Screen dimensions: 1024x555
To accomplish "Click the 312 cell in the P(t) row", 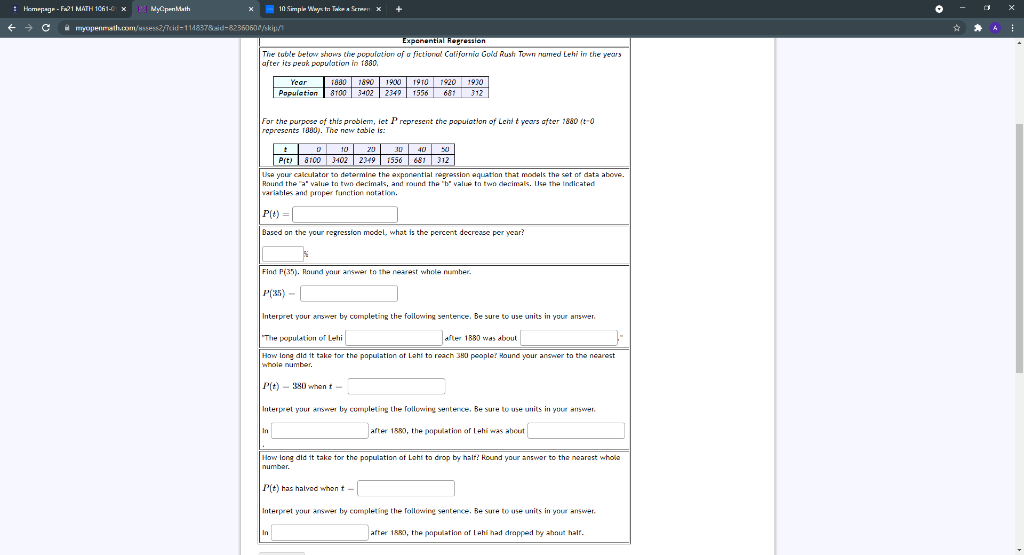I will point(443,160).
